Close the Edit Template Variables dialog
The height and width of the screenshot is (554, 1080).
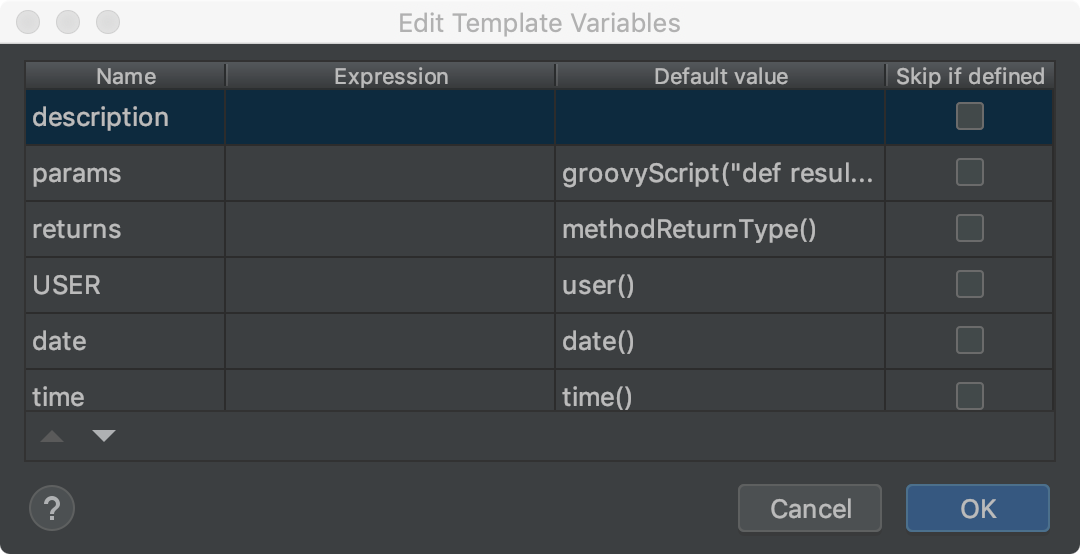[28, 21]
